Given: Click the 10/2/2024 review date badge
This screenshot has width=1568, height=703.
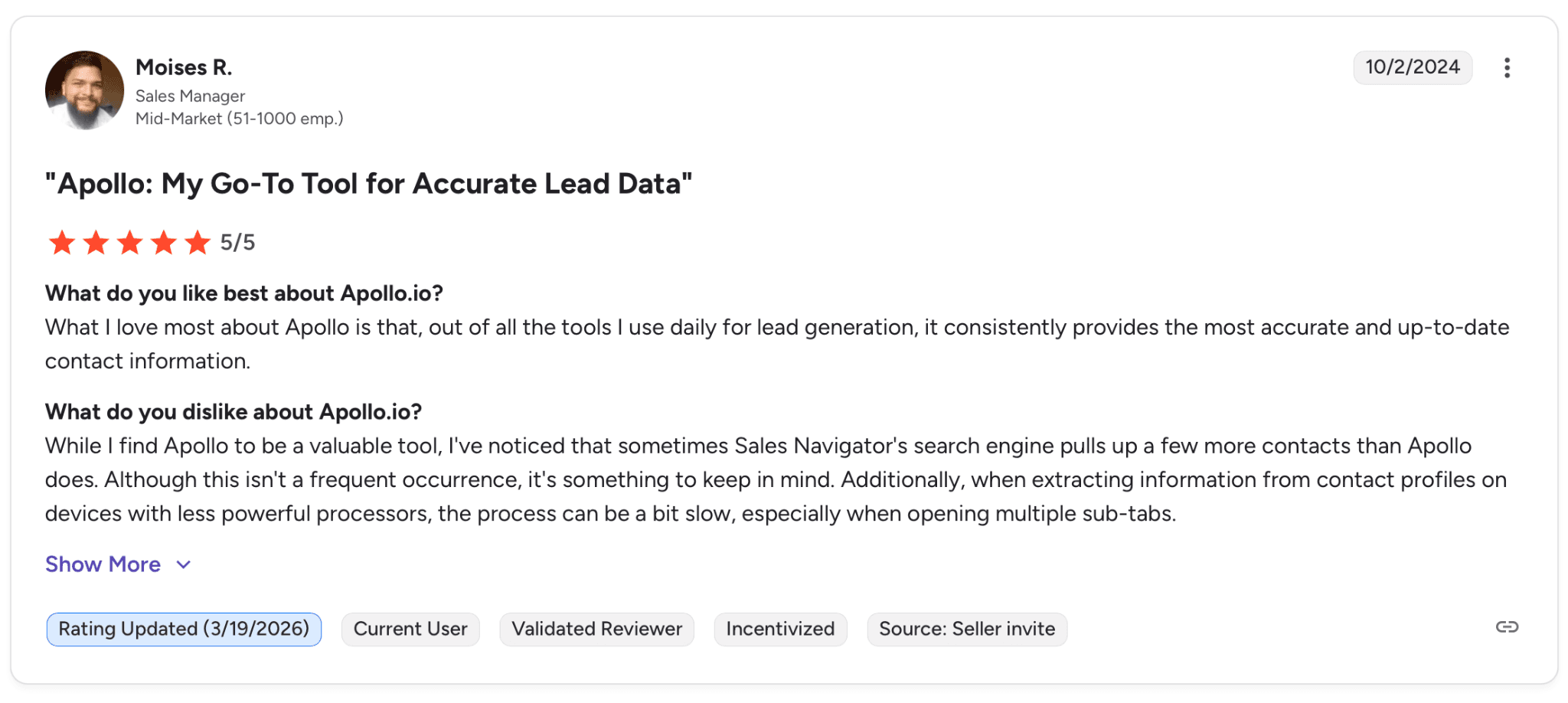Looking at the screenshot, I should tap(1413, 67).
